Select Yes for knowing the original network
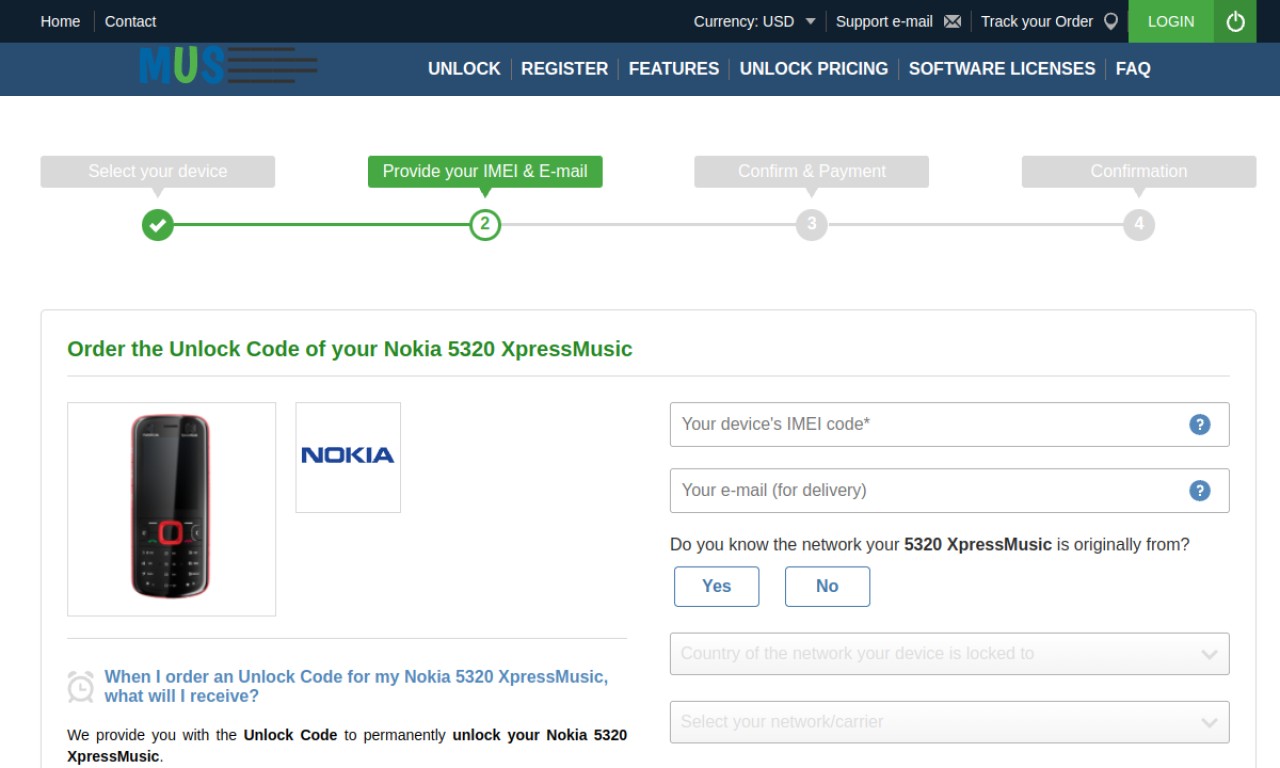This screenshot has height=768, width=1280. click(716, 586)
